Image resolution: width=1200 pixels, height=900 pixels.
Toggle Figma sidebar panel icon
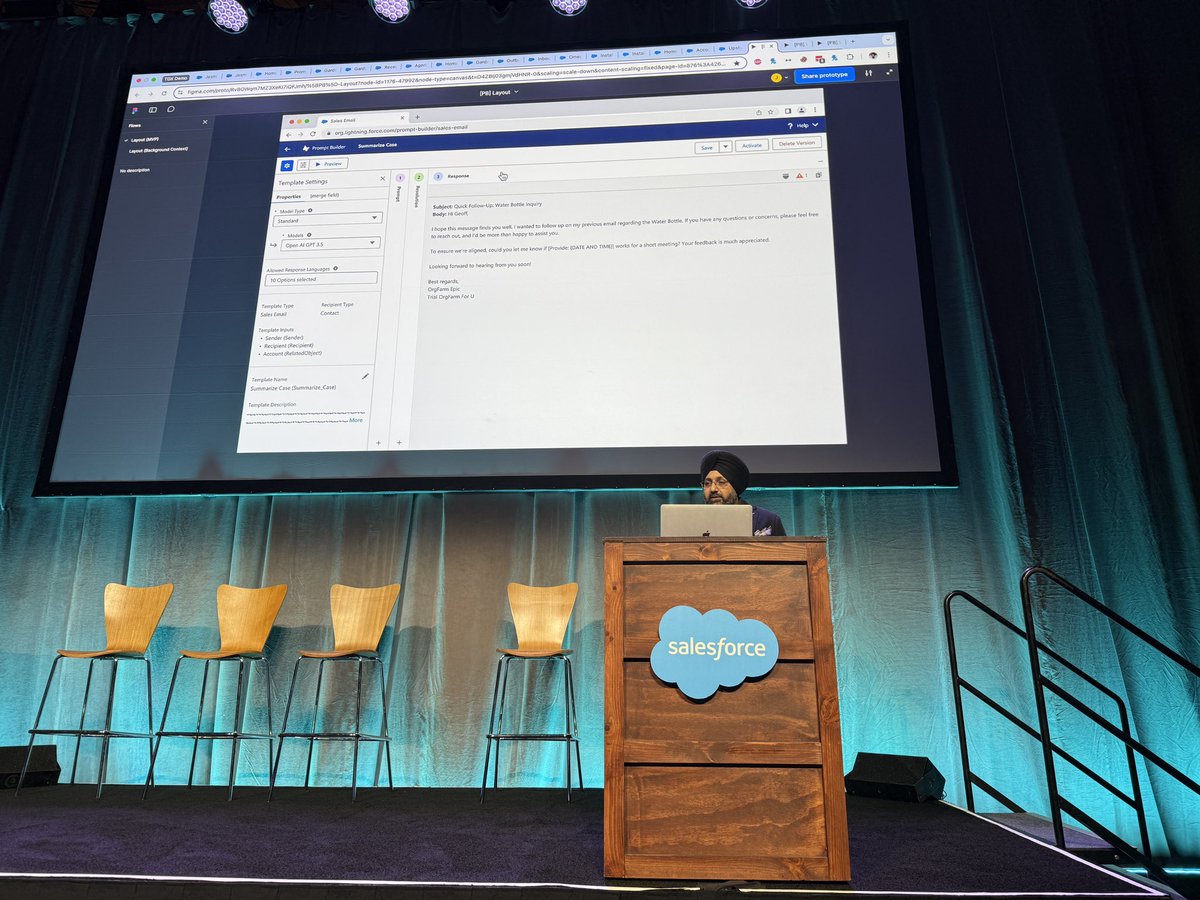(153, 109)
